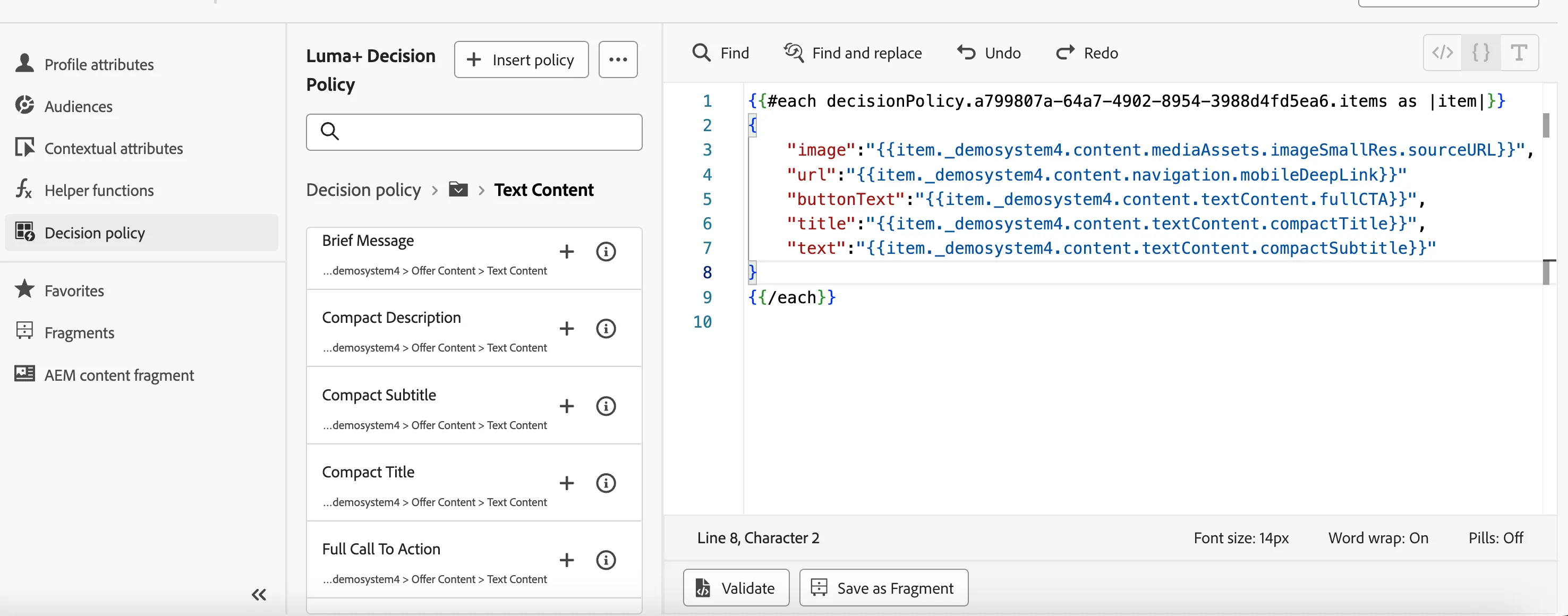This screenshot has height=616, width=1568.
Task: Open AEM content fragment section
Action: point(105,374)
